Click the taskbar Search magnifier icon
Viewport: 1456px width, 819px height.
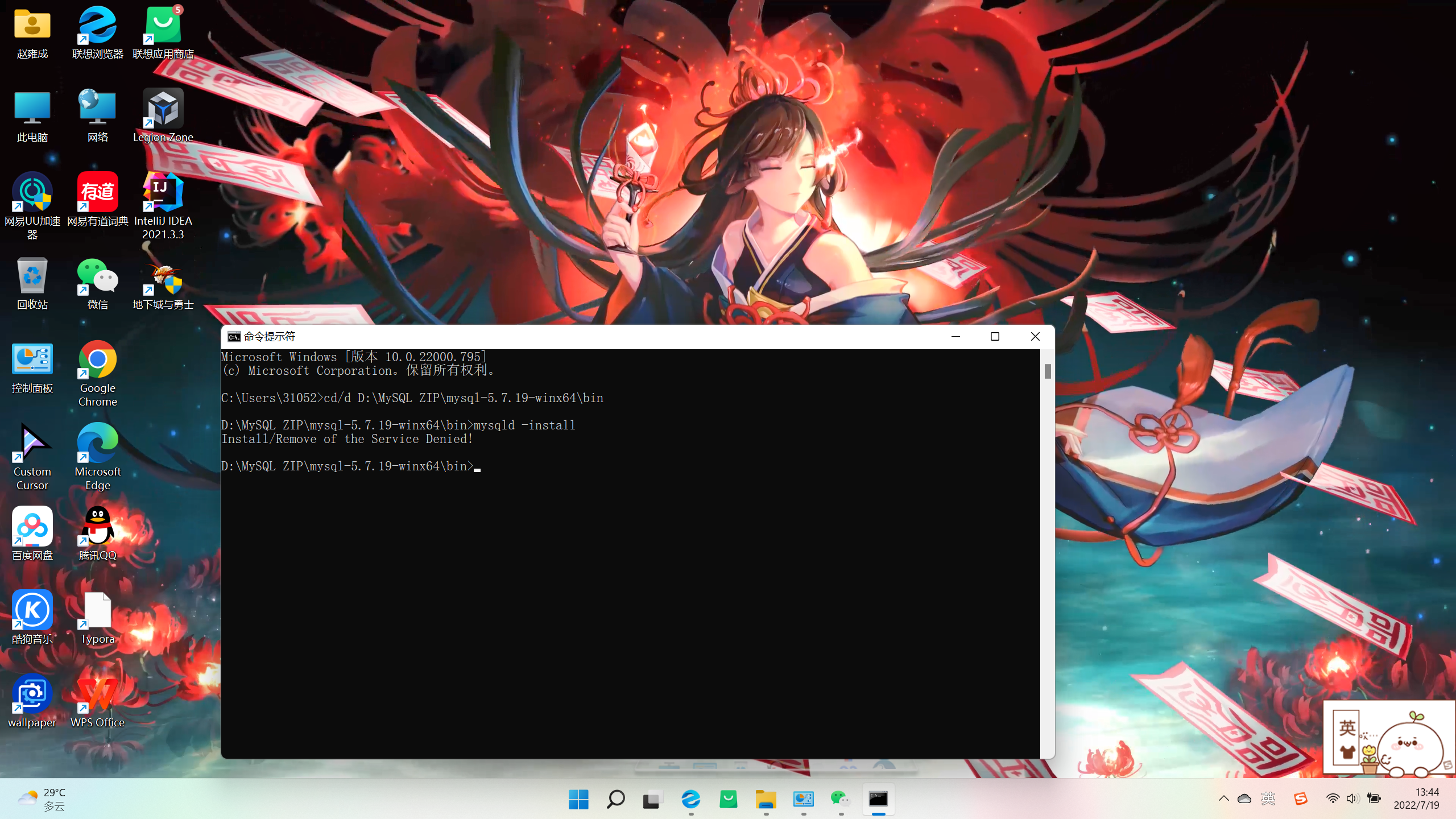point(615,799)
